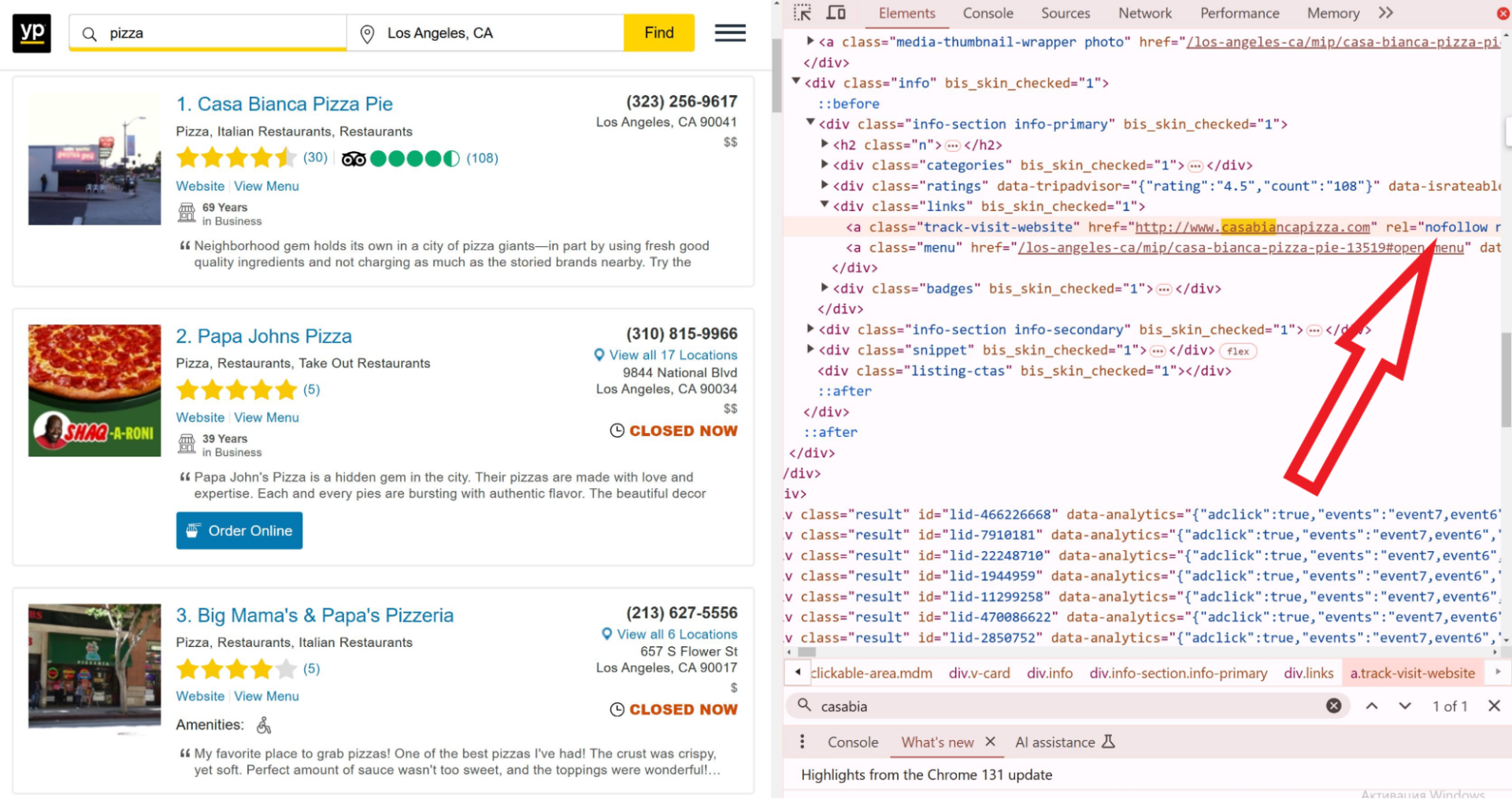Toggle device toolbar icon in DevTools
This screenshot has height=799, width=1512.
(x=836, y=13)
